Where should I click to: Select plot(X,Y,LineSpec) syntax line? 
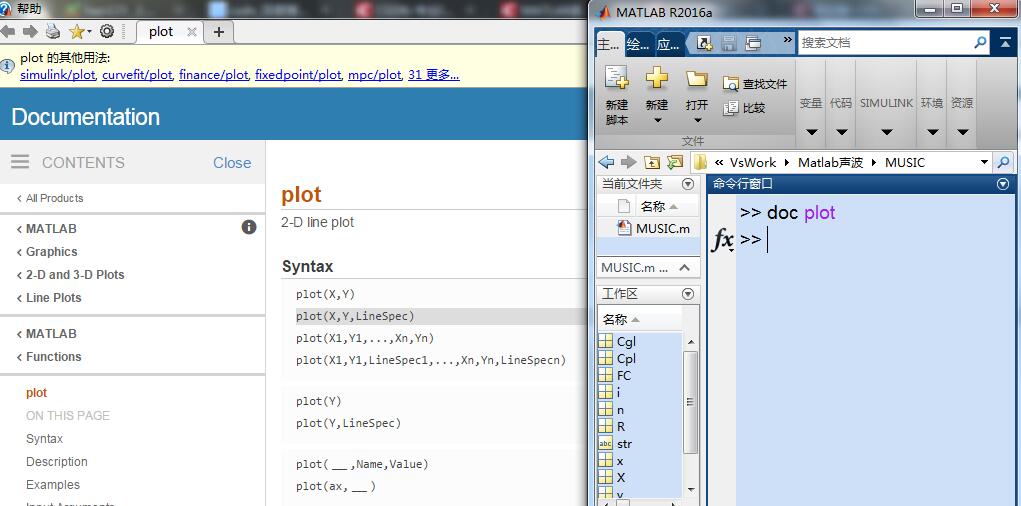click(x=355, y=316)
